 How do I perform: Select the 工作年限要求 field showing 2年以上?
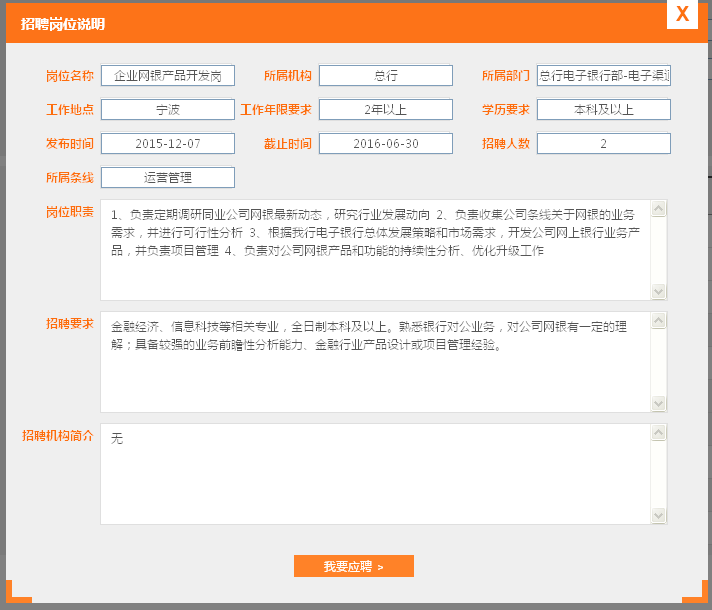tap(386, 110)
